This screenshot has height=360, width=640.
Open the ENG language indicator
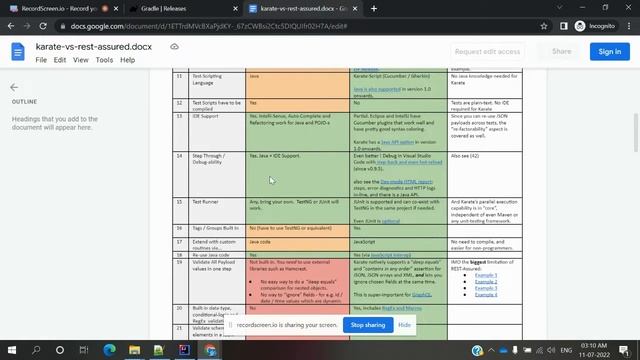(x=566, y=350)
